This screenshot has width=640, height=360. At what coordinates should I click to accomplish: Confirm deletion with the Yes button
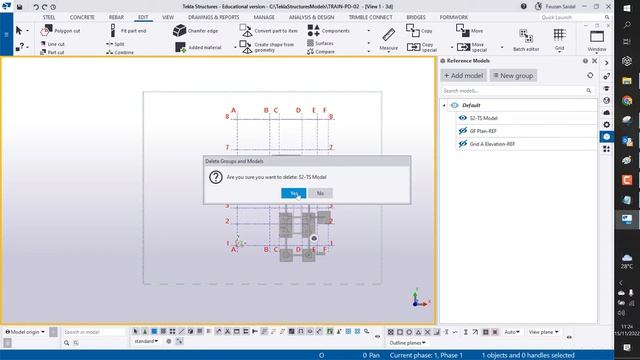[293, 193]
